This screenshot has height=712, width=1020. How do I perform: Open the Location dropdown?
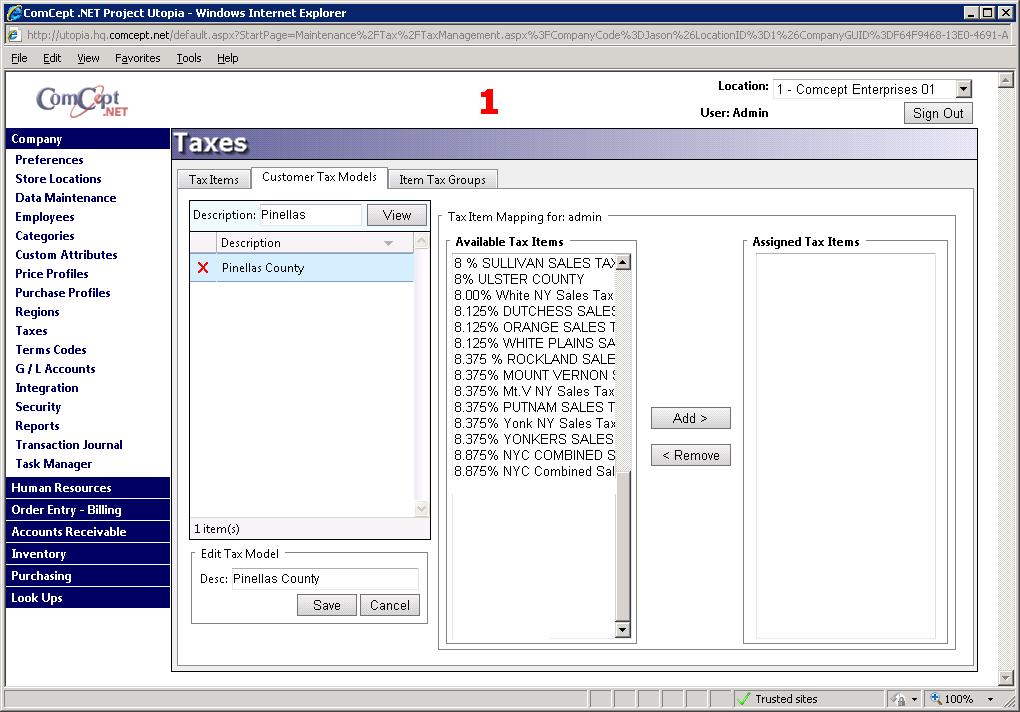pyautogui.click(x=962, y=90)
